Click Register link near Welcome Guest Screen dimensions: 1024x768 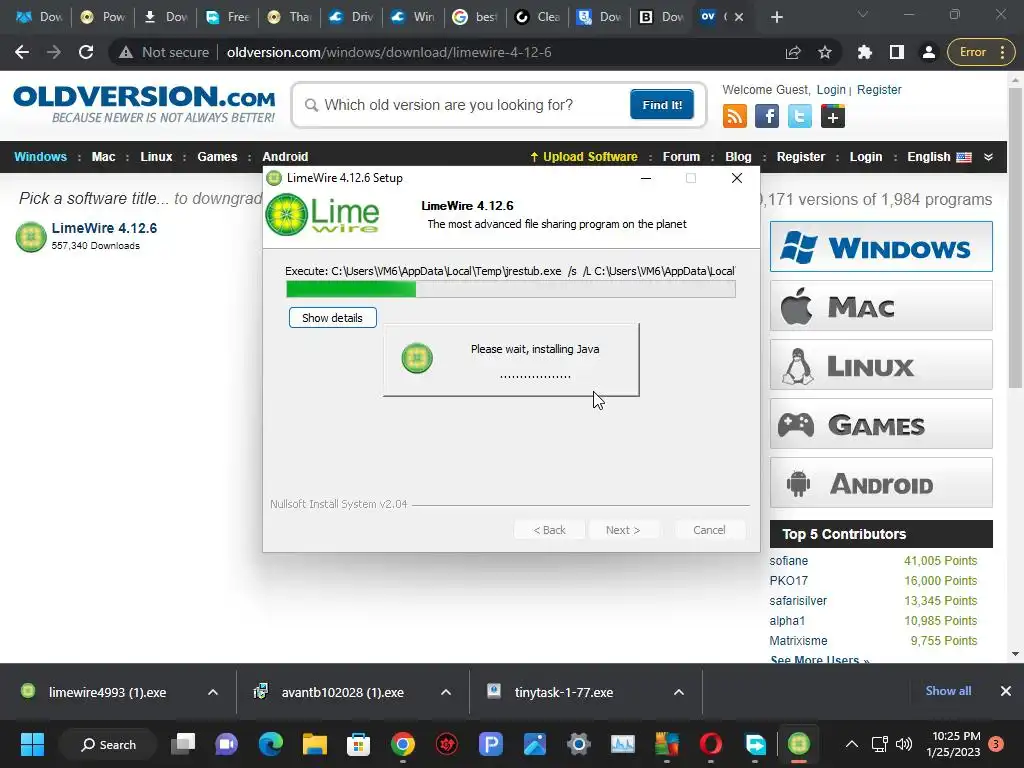[879, 89]
